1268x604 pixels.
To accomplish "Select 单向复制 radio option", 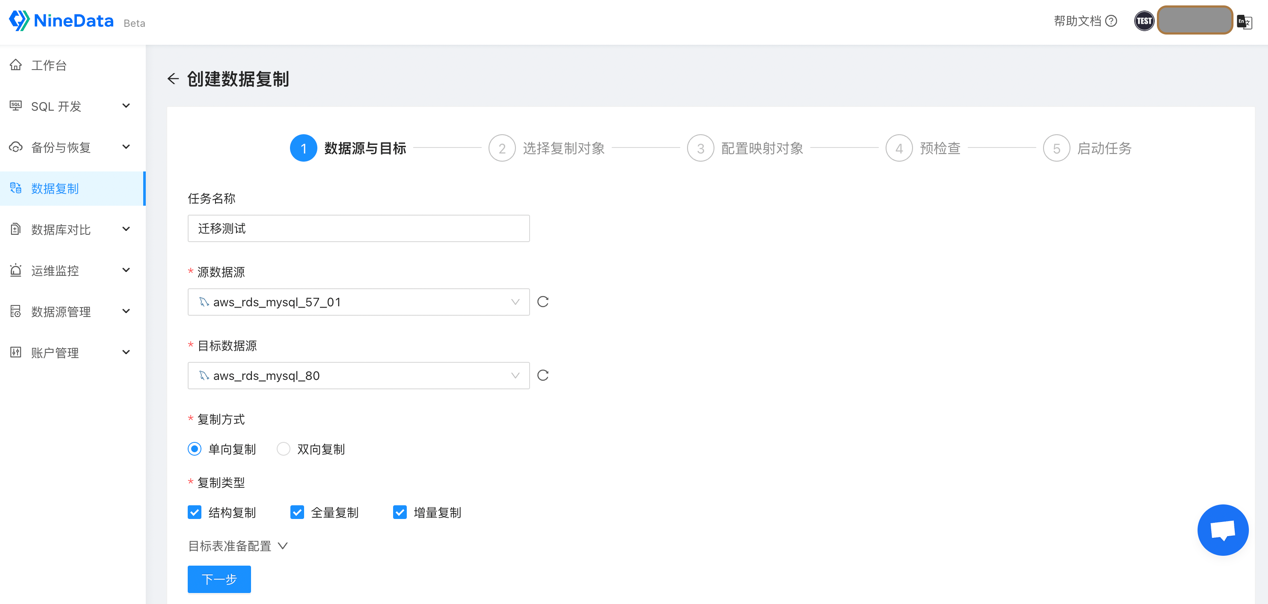I will [x=195, y=449].
